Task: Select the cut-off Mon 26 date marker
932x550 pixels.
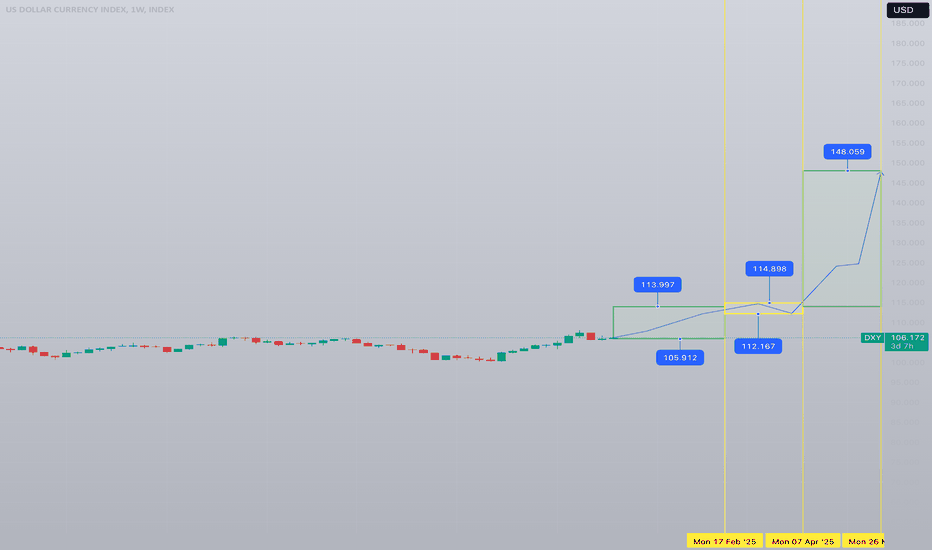Action: tap(864, 541)
